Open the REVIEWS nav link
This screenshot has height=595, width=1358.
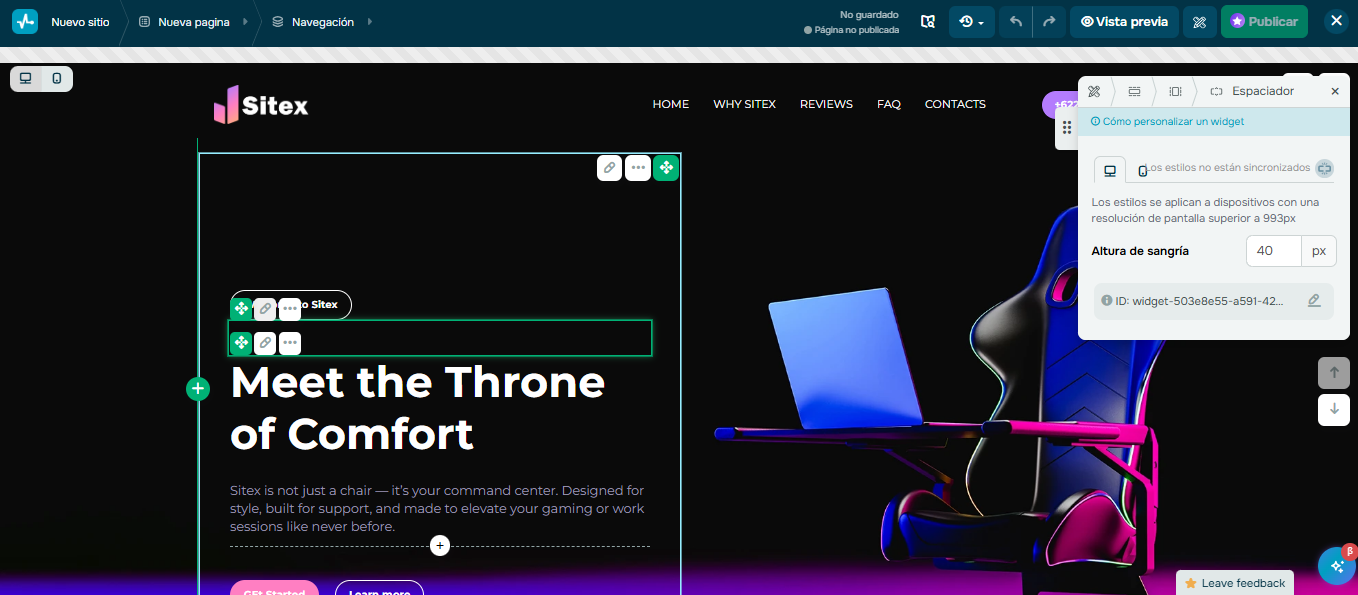826,104
